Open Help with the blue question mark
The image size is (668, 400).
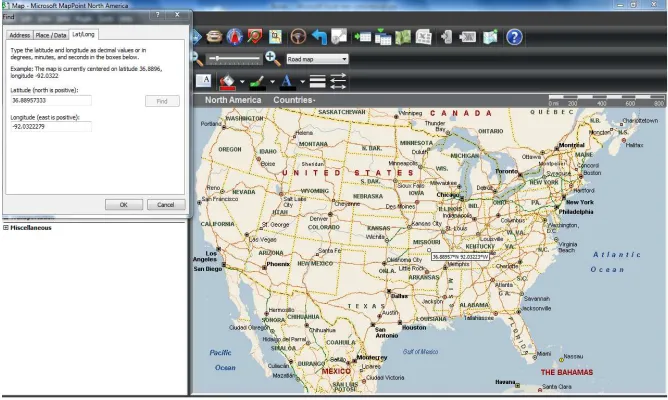tap(514, 37)
